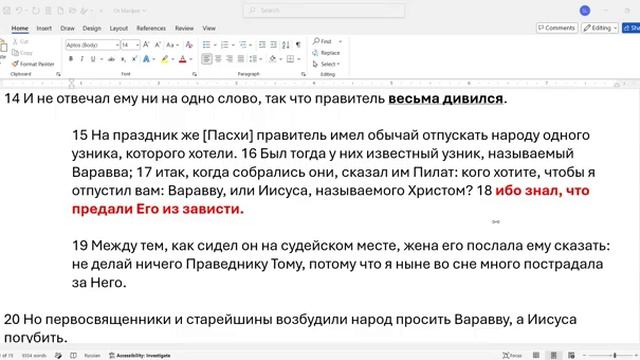640x360 pixels.
Task: Switch to the References tab
Action: pos(151,28)
